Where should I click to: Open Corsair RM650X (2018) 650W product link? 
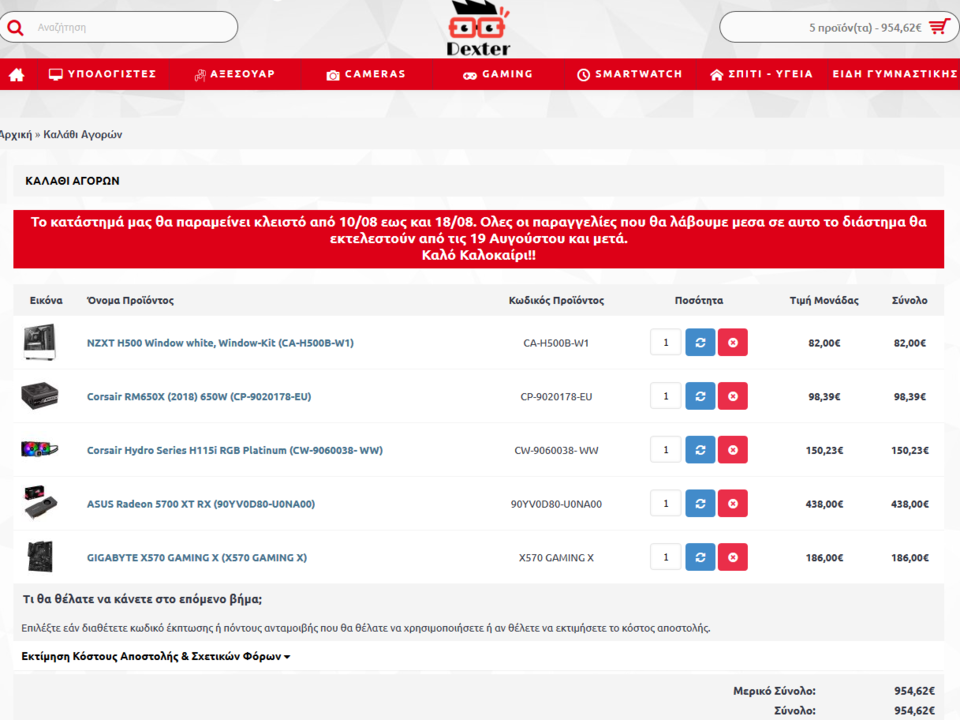[199, 397]
